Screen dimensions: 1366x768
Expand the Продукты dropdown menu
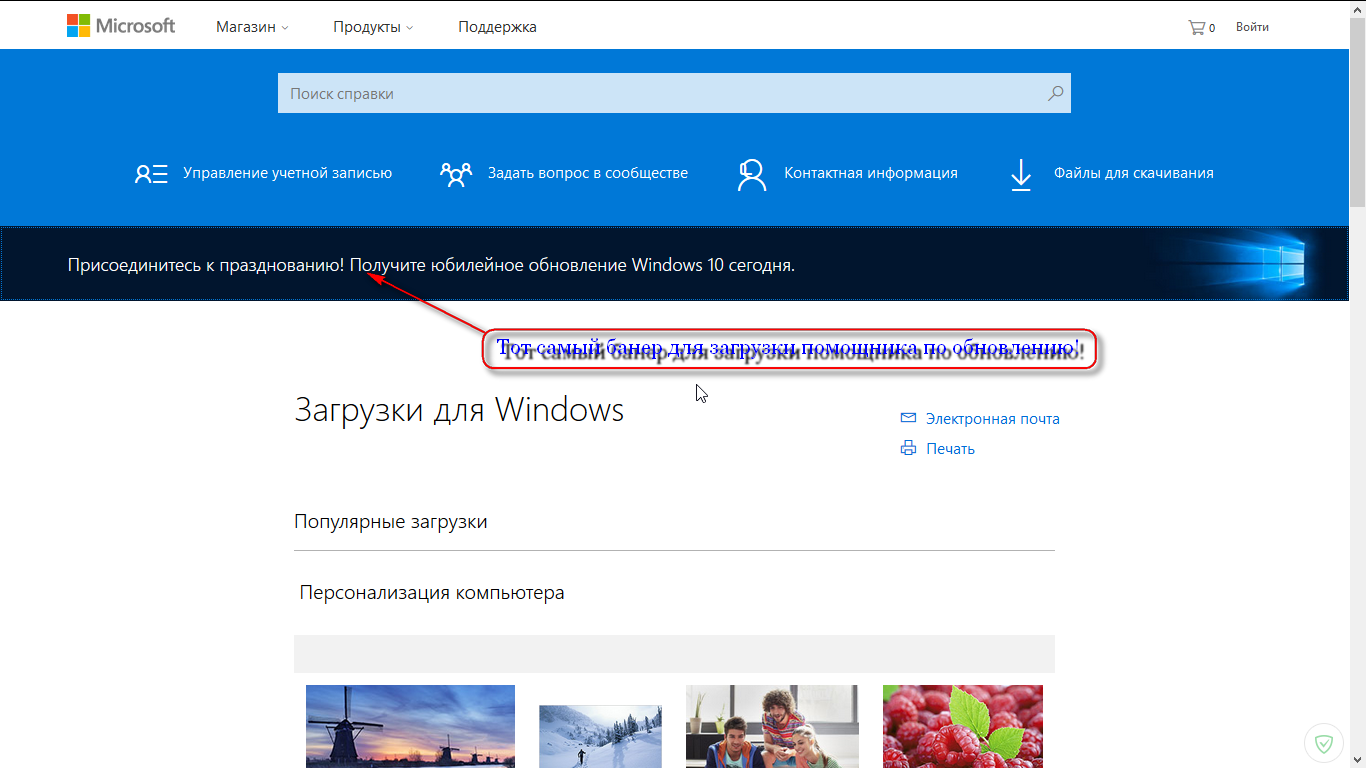coord(373,27)
